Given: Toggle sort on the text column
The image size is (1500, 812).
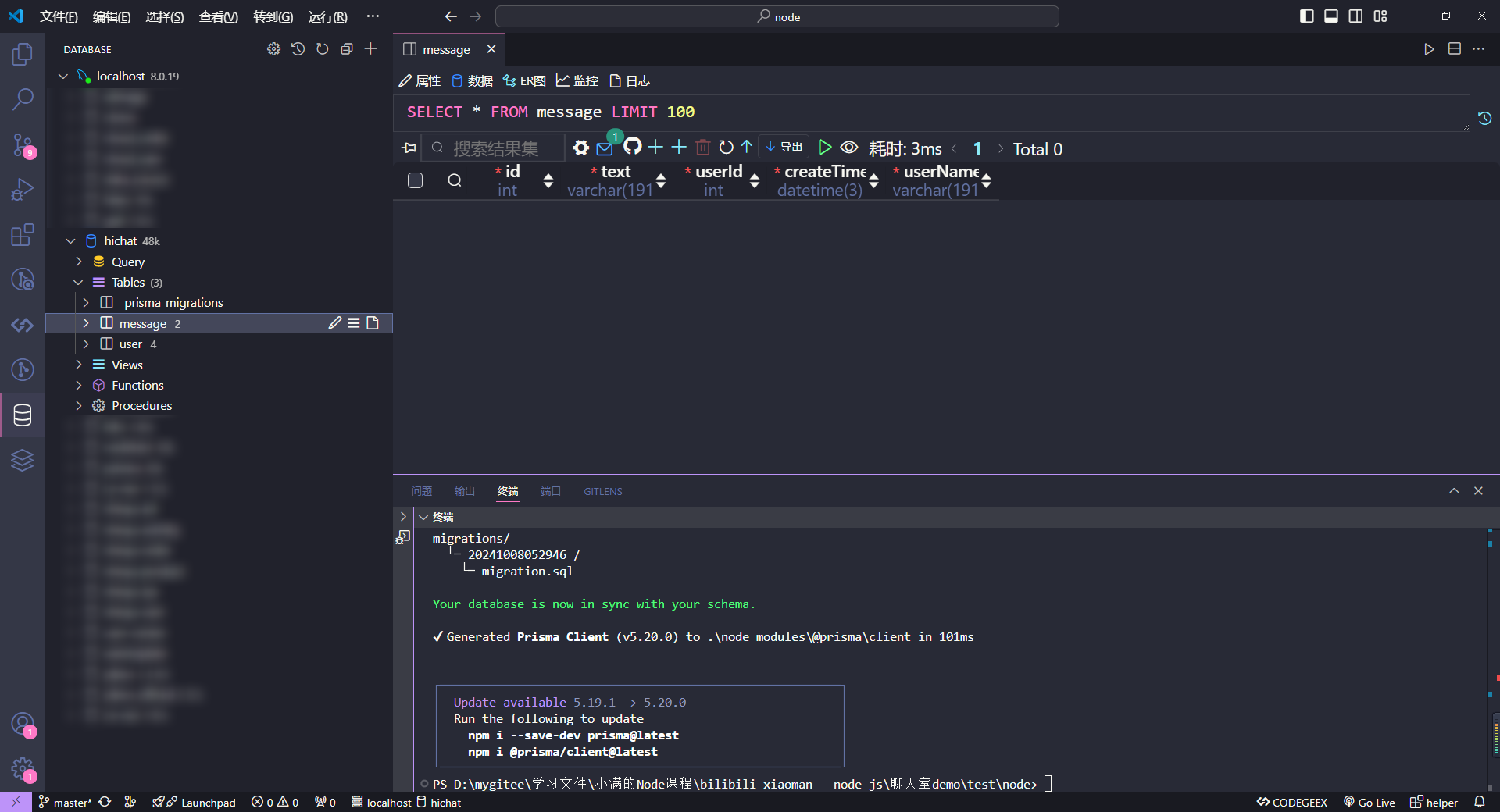Looking at the screenshot, I should [x=661, y=180].
